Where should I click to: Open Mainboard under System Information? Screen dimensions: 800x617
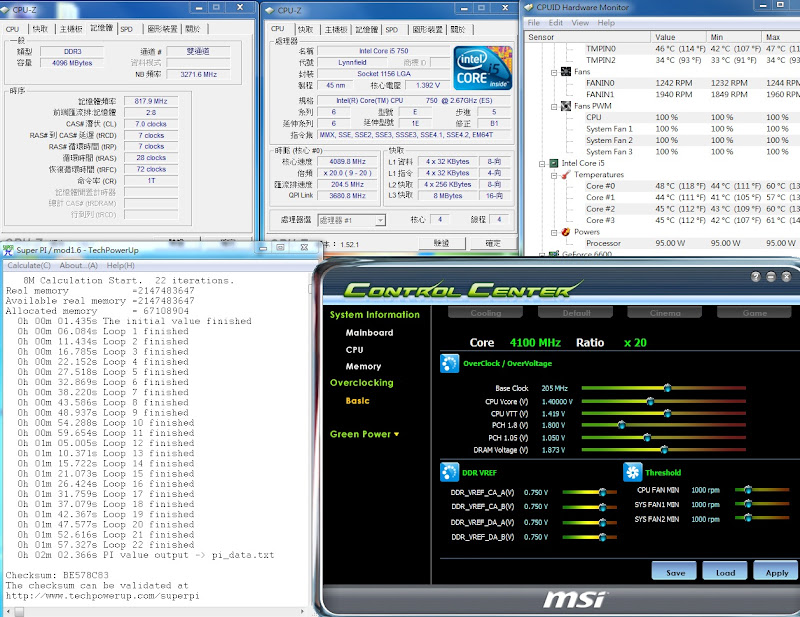[369, 333]
